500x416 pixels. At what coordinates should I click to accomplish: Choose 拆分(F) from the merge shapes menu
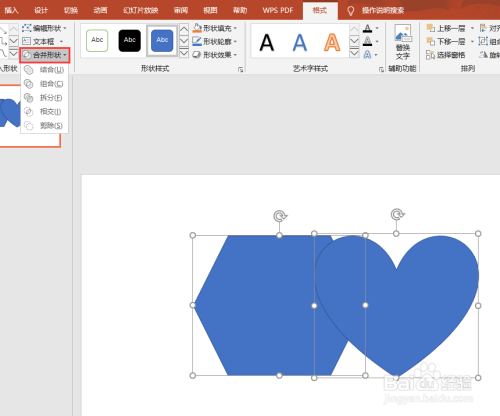coord(44,98)
